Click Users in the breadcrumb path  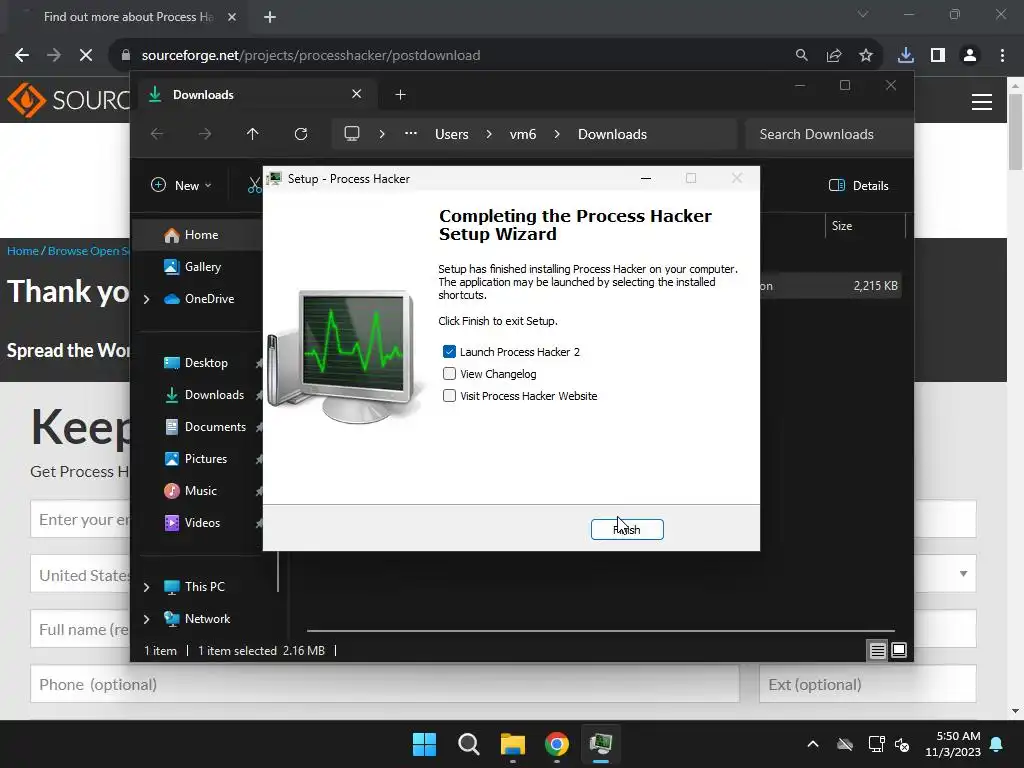pyautogui.click(x=452, y=135)
